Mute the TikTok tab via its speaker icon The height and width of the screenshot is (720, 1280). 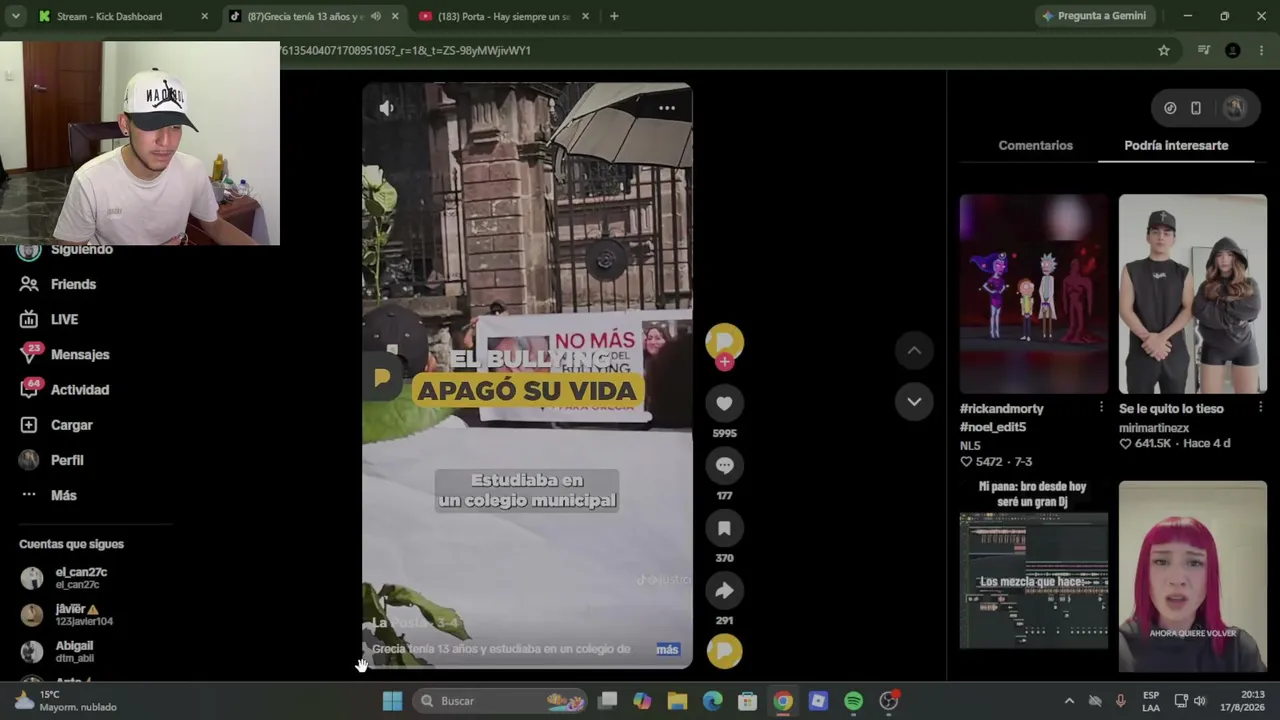click(376, 16)
